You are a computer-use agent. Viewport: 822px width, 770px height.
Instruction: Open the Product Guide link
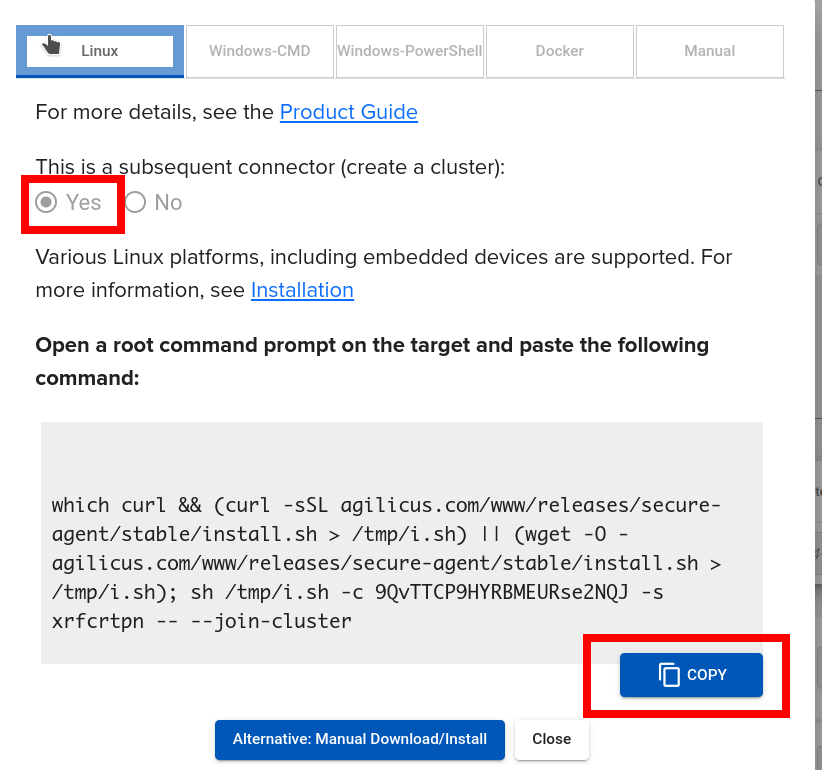[x=348, y=112]
